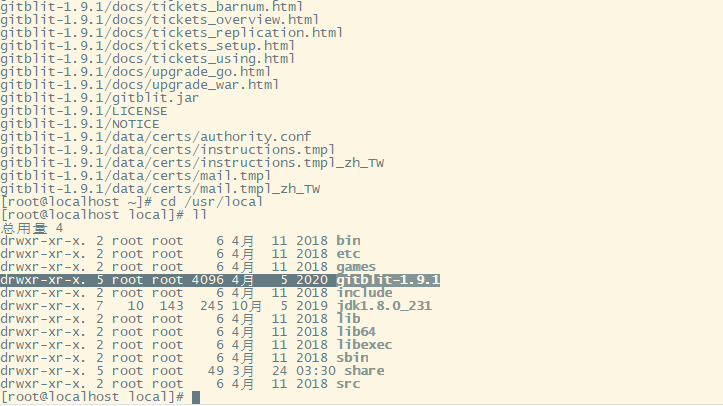Select the tickets_using.html output line
The width and height of the screenshot is (723, 406).
148,59
